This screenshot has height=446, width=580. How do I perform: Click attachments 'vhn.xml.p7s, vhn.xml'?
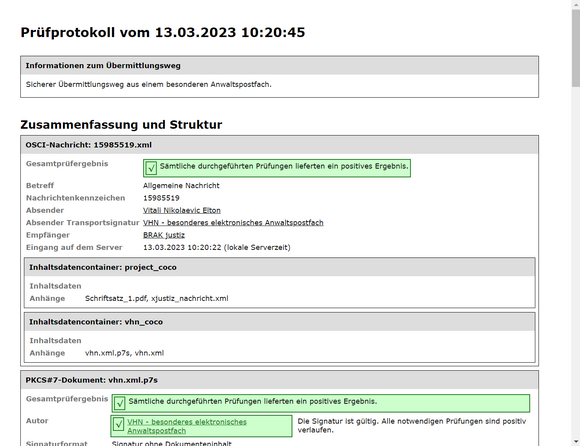tap(124, 353)
